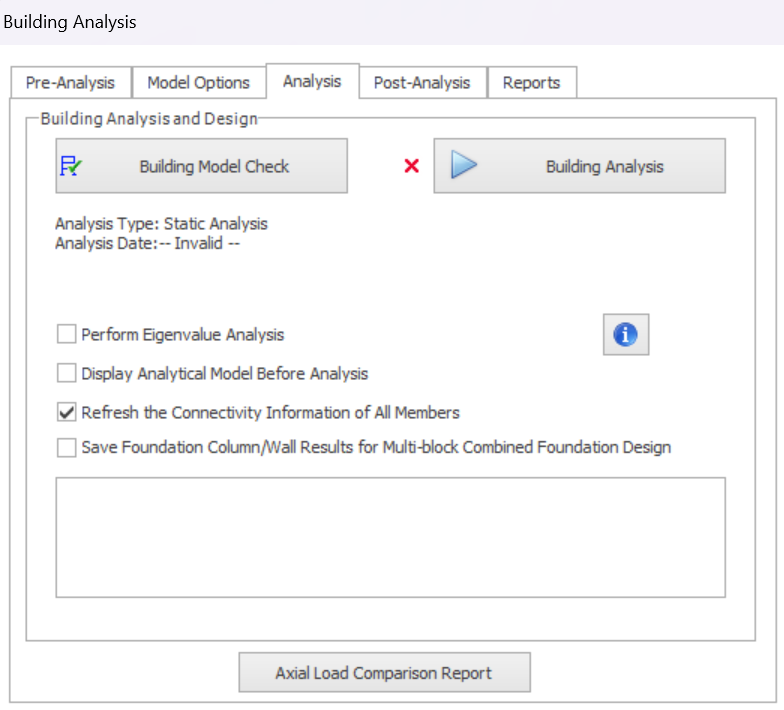This screenshot has width=784, height=710.
Task: Enable Perform Eigenvalue Analysis checkbox
Action: click(x=66, y=334)
